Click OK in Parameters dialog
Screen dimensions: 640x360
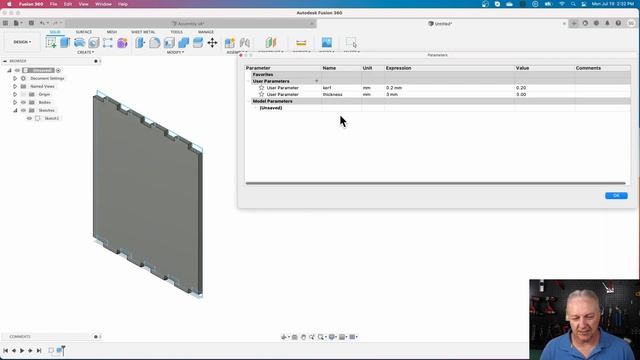point(616,196)
